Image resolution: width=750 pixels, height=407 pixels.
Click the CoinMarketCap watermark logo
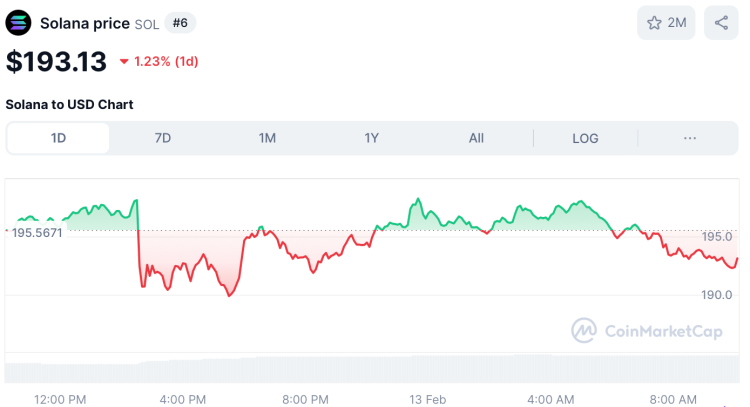point(647,329)
